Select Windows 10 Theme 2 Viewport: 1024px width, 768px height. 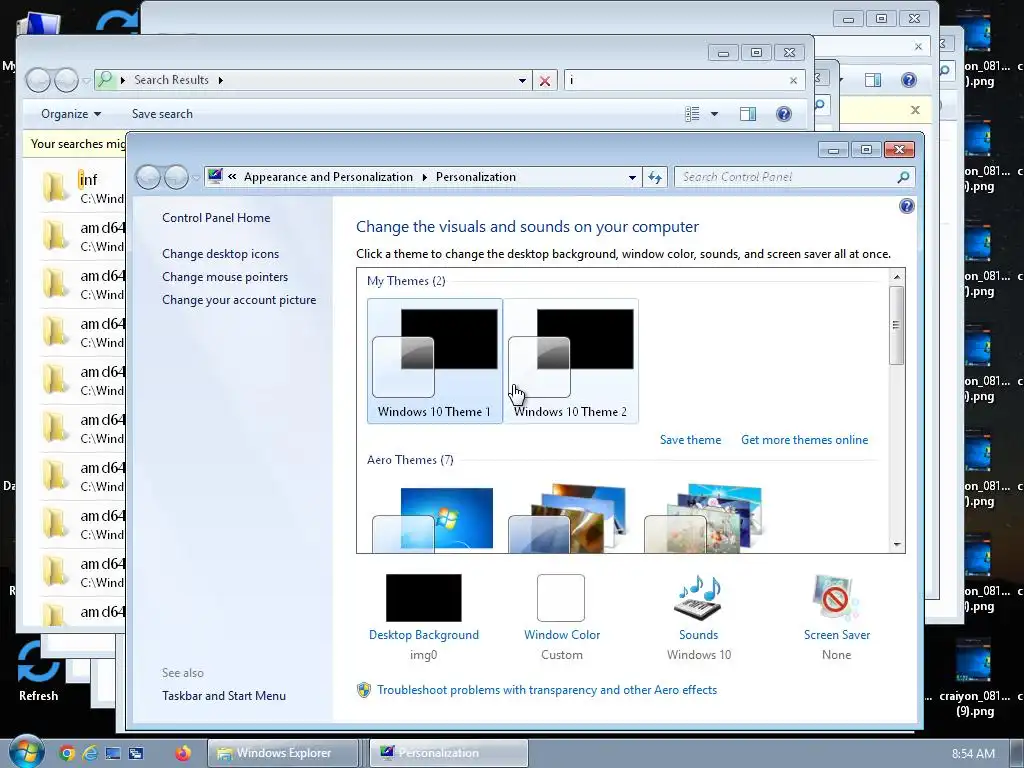571,361
